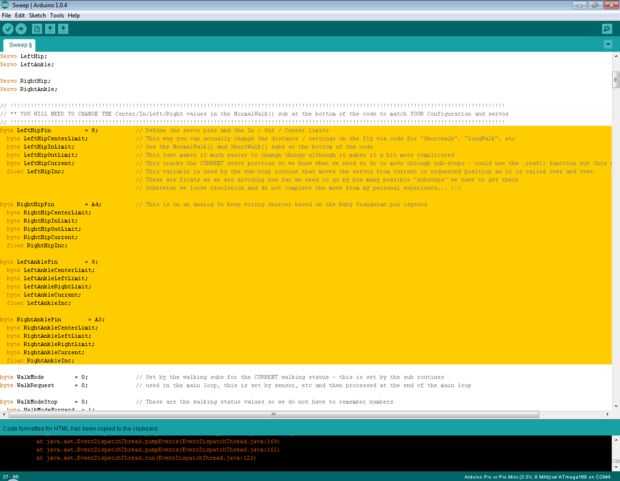Click the 'RightAnkleCurrent;' code line

(45, 352)
